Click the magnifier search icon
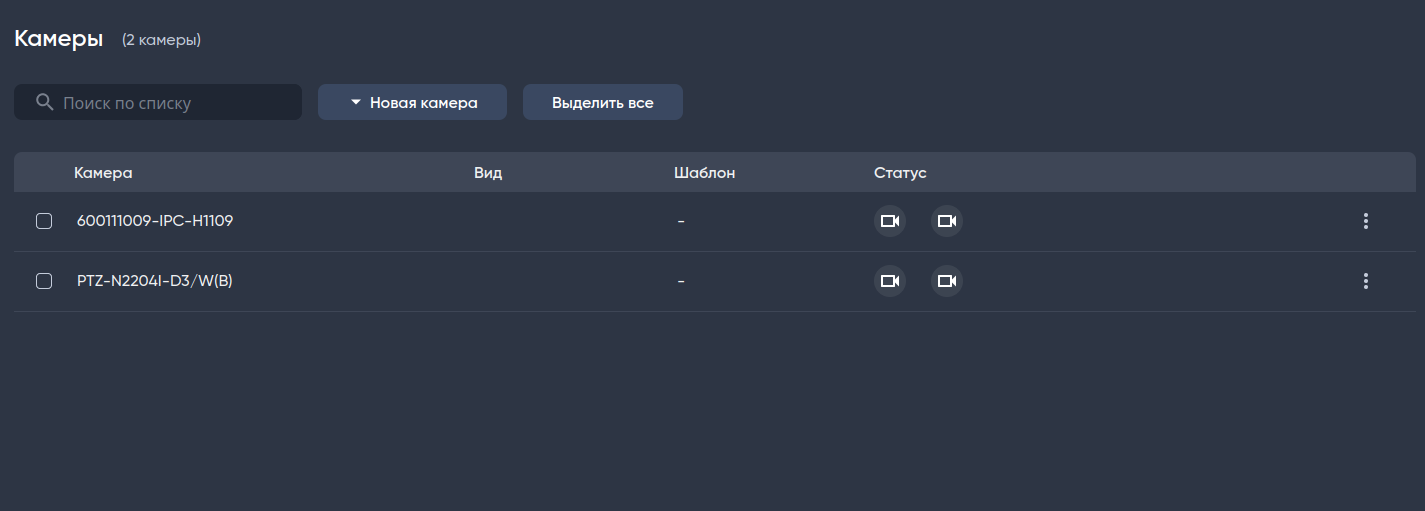Screen dimensions: 1425x511 click(44, 102)
